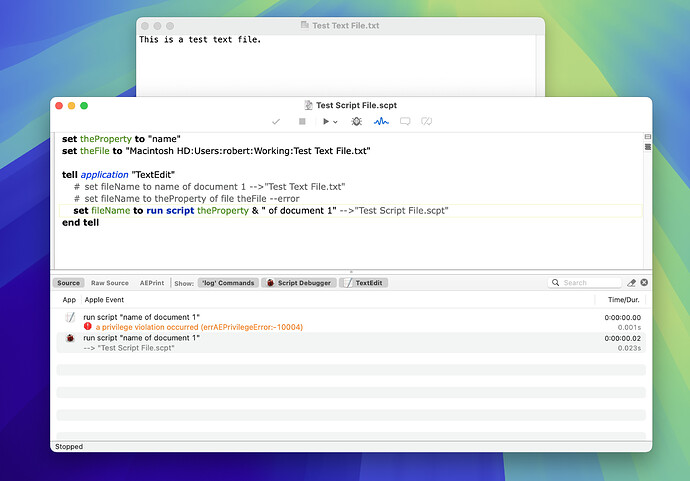Toggle the TextEdit event filter
The width and height of the screenshot is (690, 481).
tap(364, 283)
